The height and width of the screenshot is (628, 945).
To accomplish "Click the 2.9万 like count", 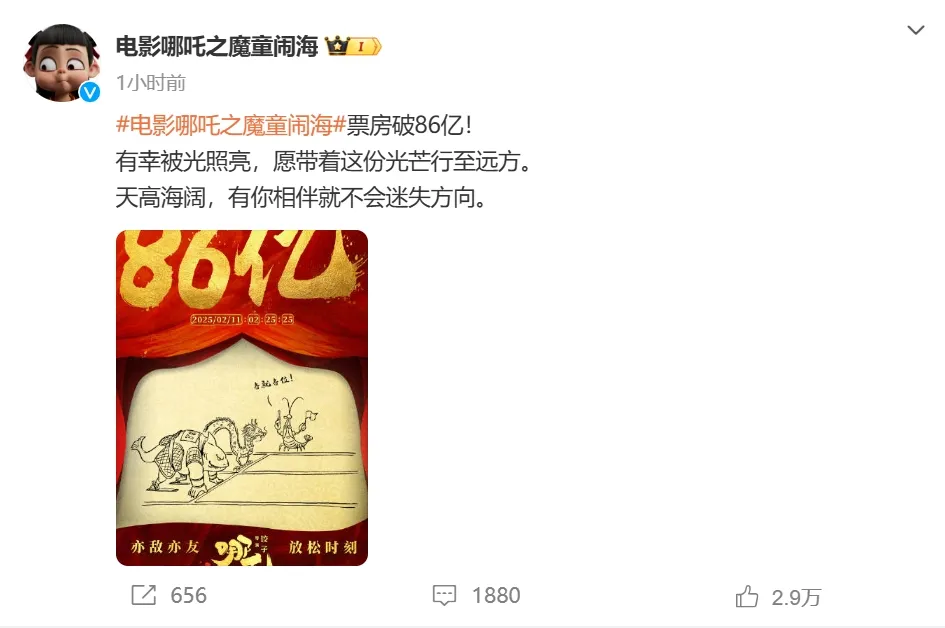I will (796, 597).
